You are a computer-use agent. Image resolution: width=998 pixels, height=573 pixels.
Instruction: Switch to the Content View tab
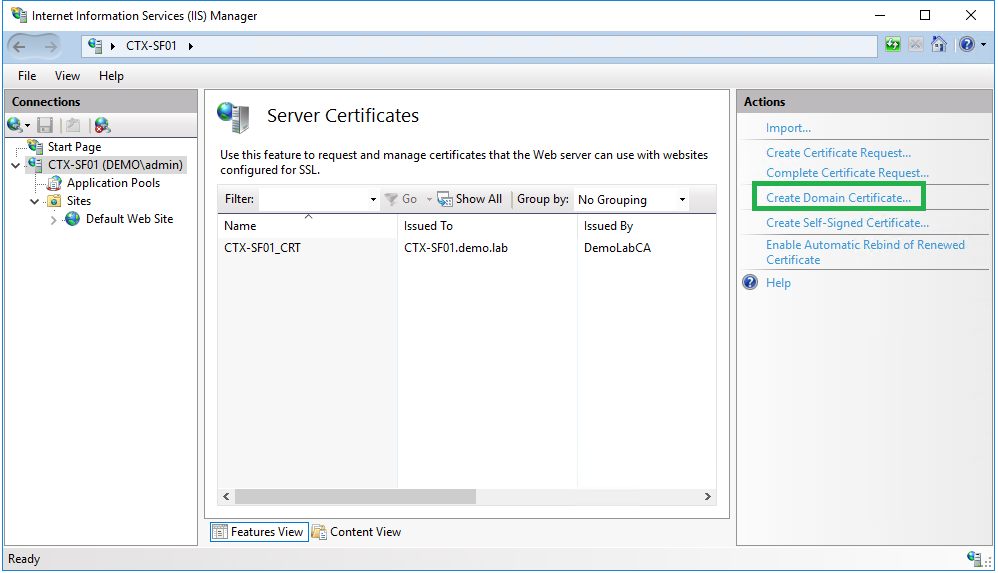point(356,532)
